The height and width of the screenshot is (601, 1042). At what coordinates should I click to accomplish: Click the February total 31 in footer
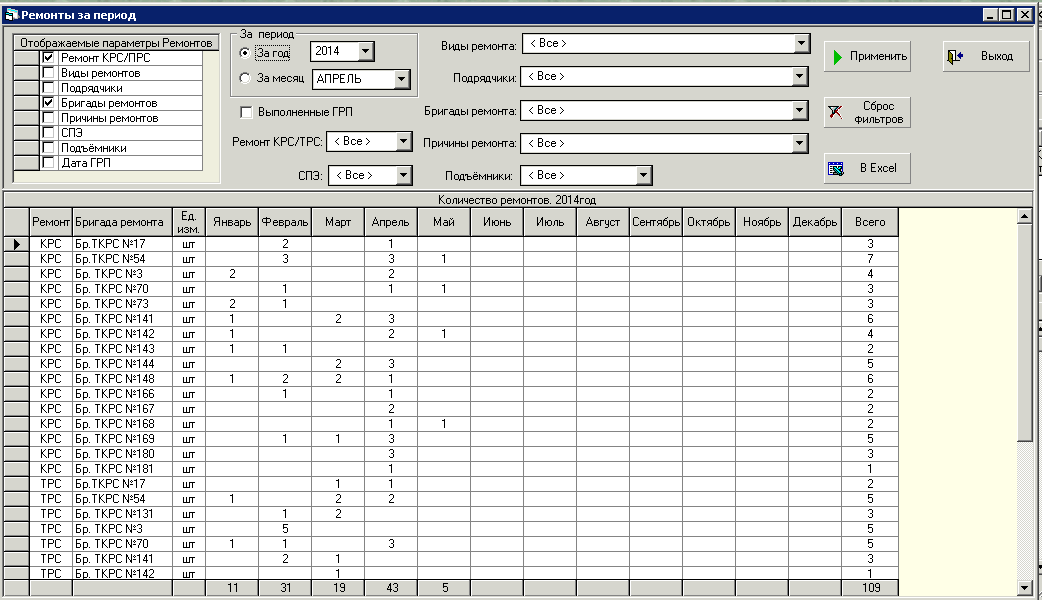click(285, 588)
